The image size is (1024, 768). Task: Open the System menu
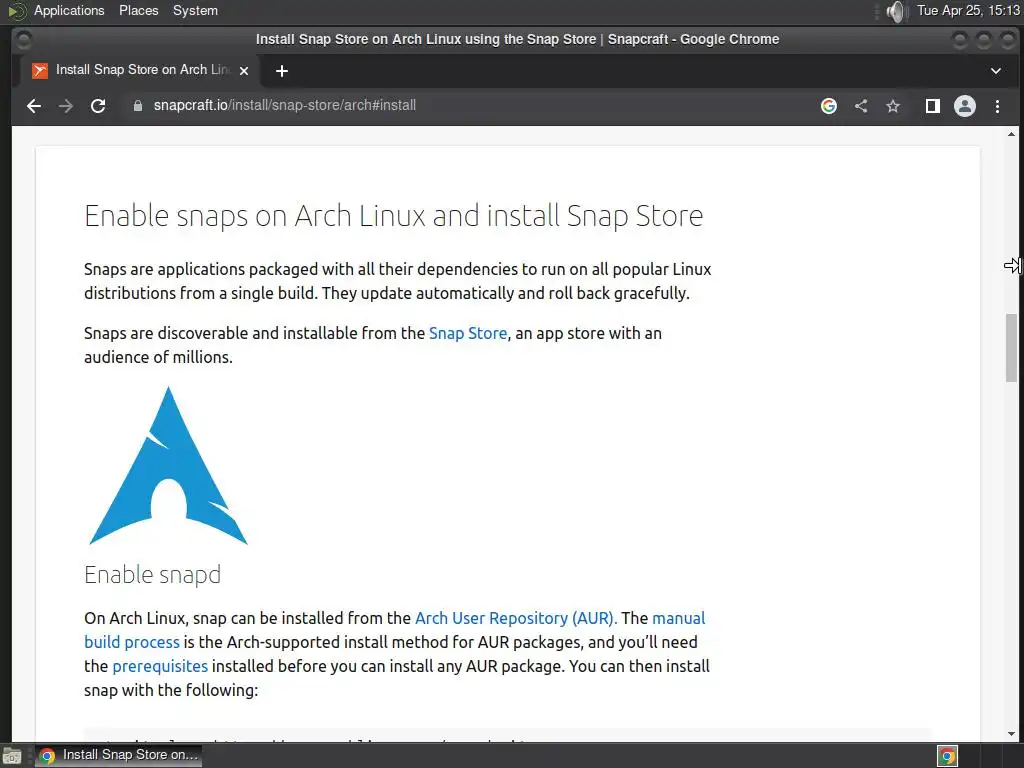[x=195, y=10]
